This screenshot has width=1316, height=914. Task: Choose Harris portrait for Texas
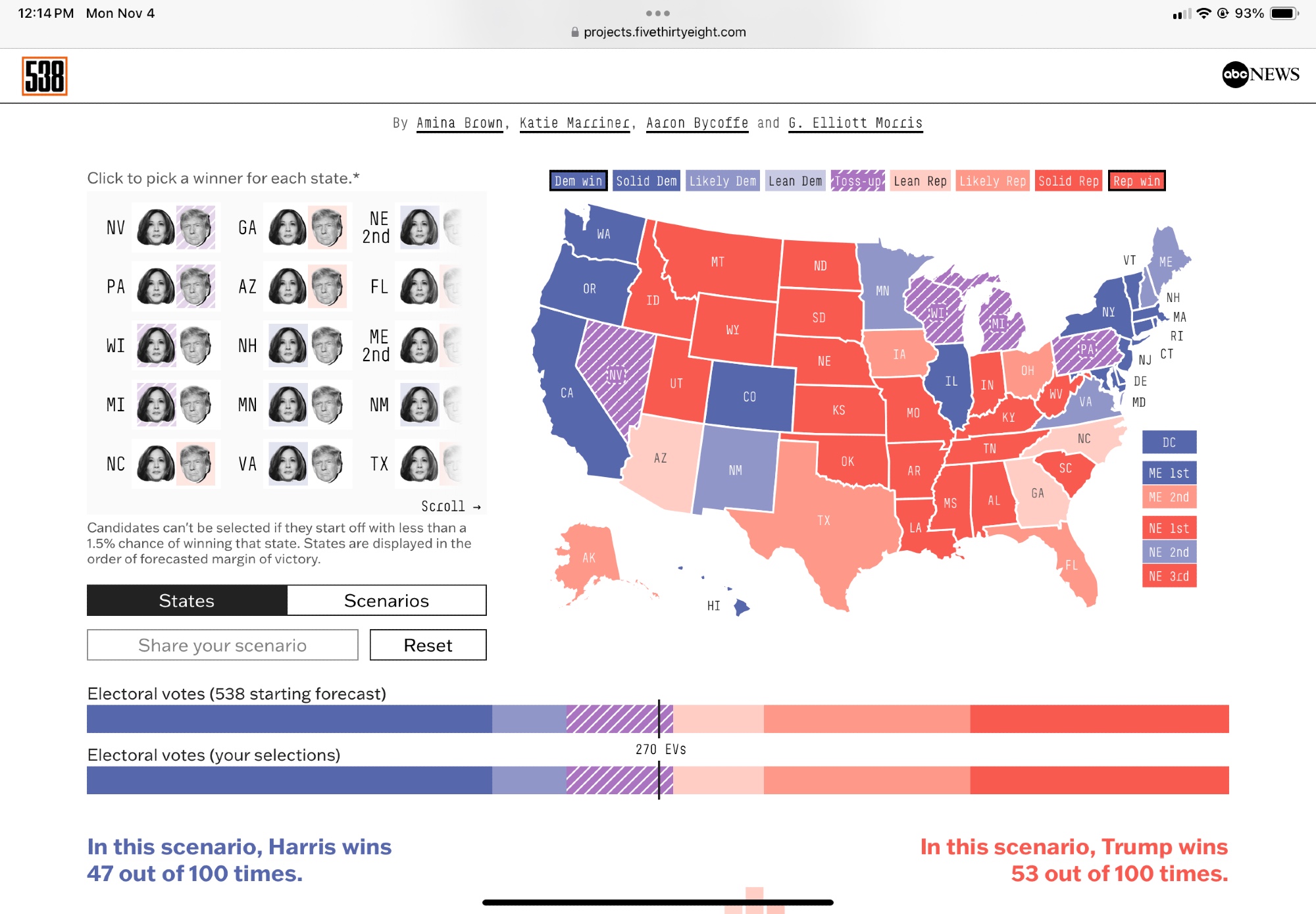pyautogui.click(x=419, y=464)
